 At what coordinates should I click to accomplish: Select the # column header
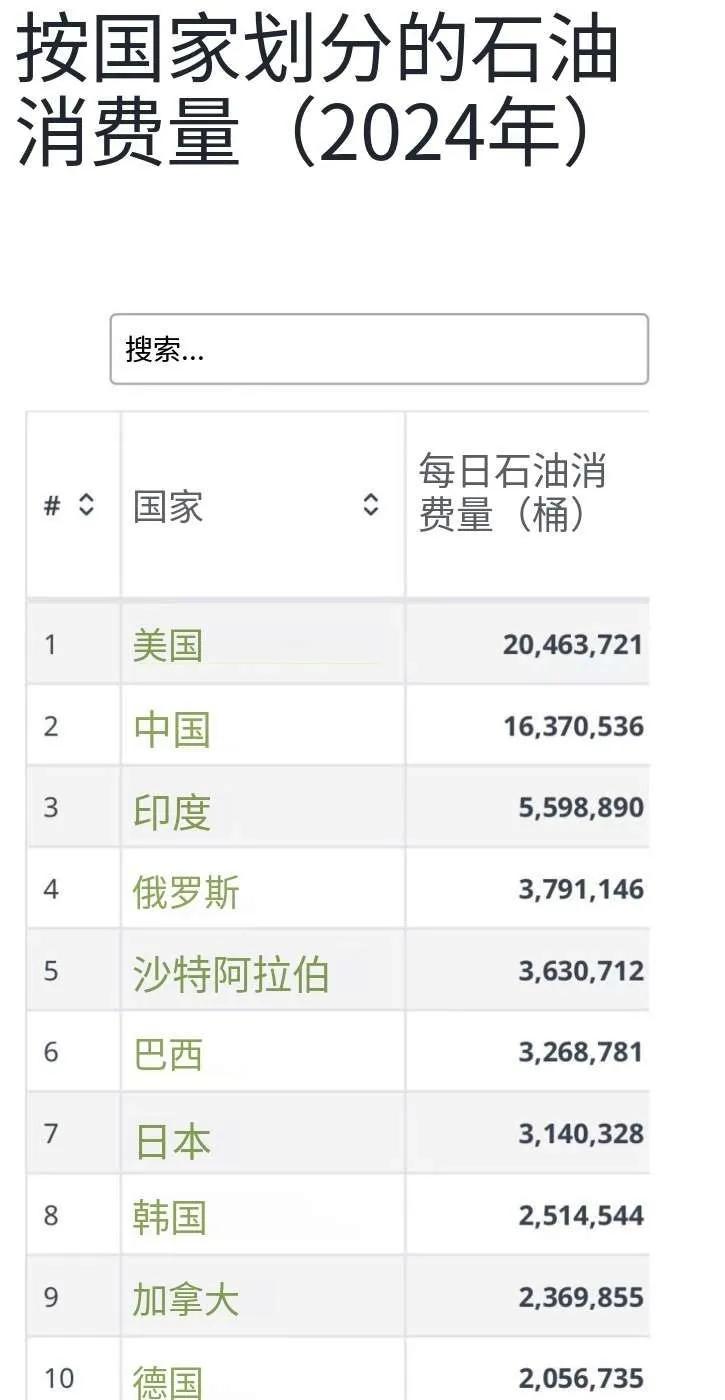pyautogui.click(x=52, y=506)
